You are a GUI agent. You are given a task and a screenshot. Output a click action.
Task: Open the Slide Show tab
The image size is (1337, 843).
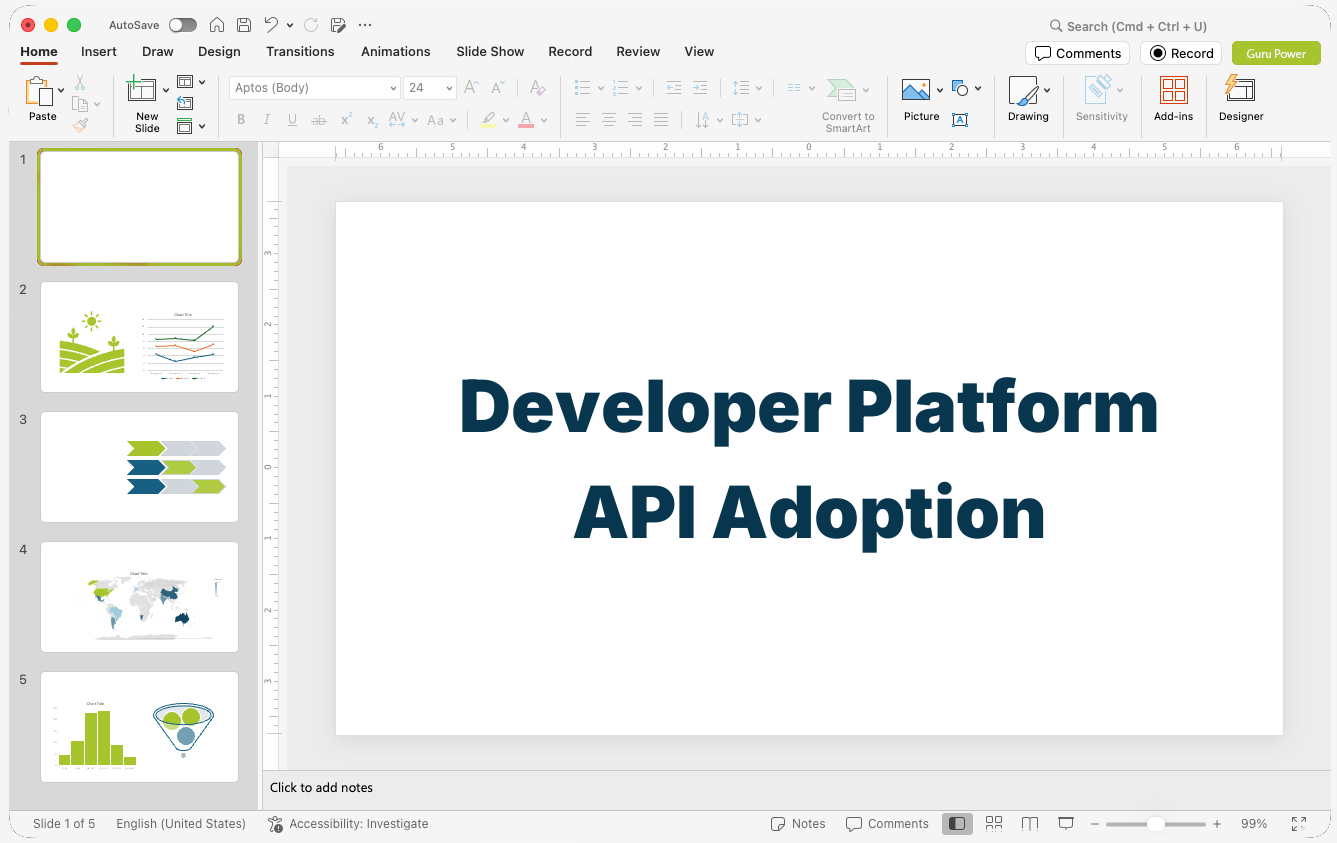click(490, 51)
